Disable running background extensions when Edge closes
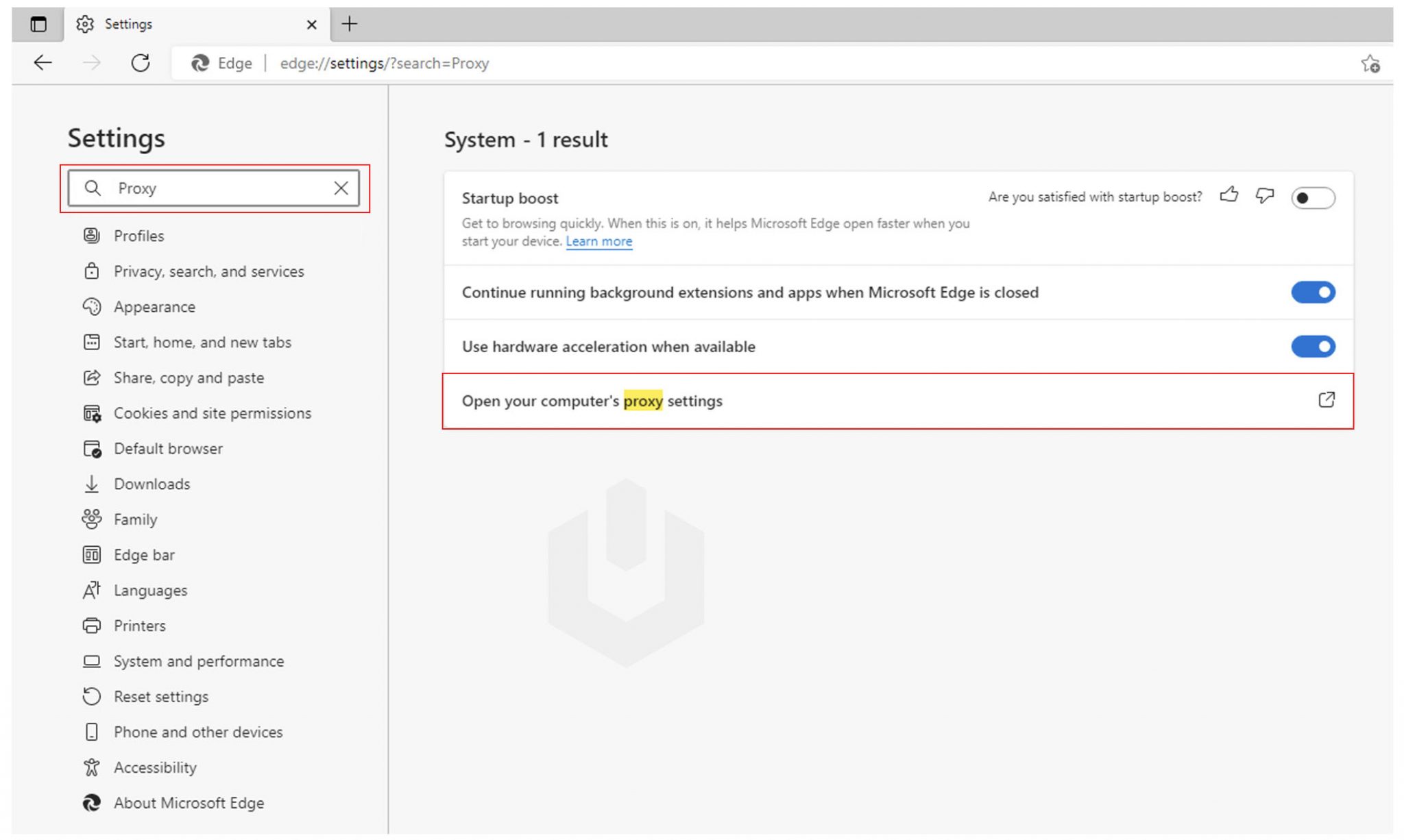Screen dimensions: 1404x840 pos(1312,292)
